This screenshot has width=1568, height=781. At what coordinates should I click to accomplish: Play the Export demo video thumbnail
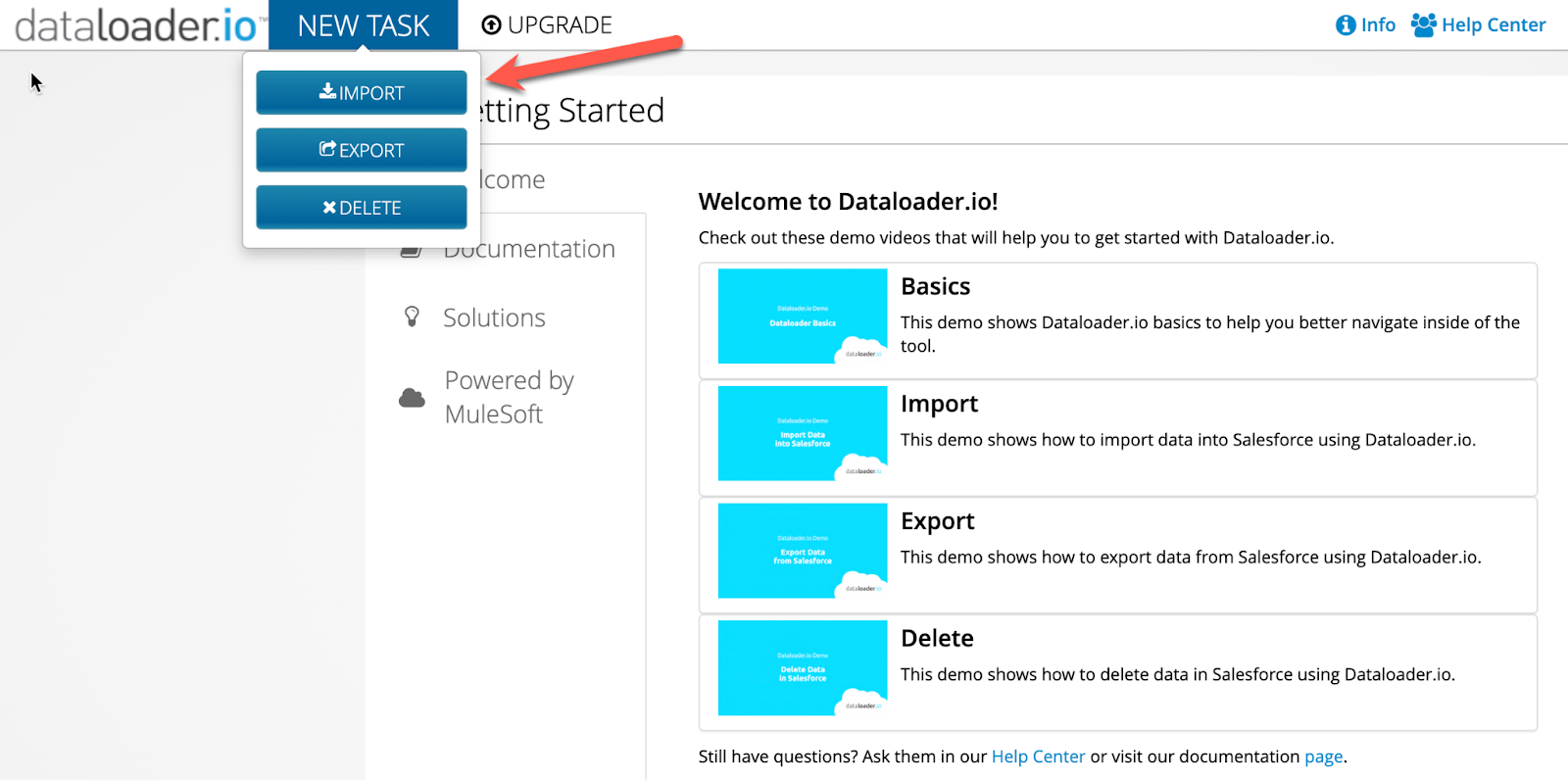(x=803, y=551)
